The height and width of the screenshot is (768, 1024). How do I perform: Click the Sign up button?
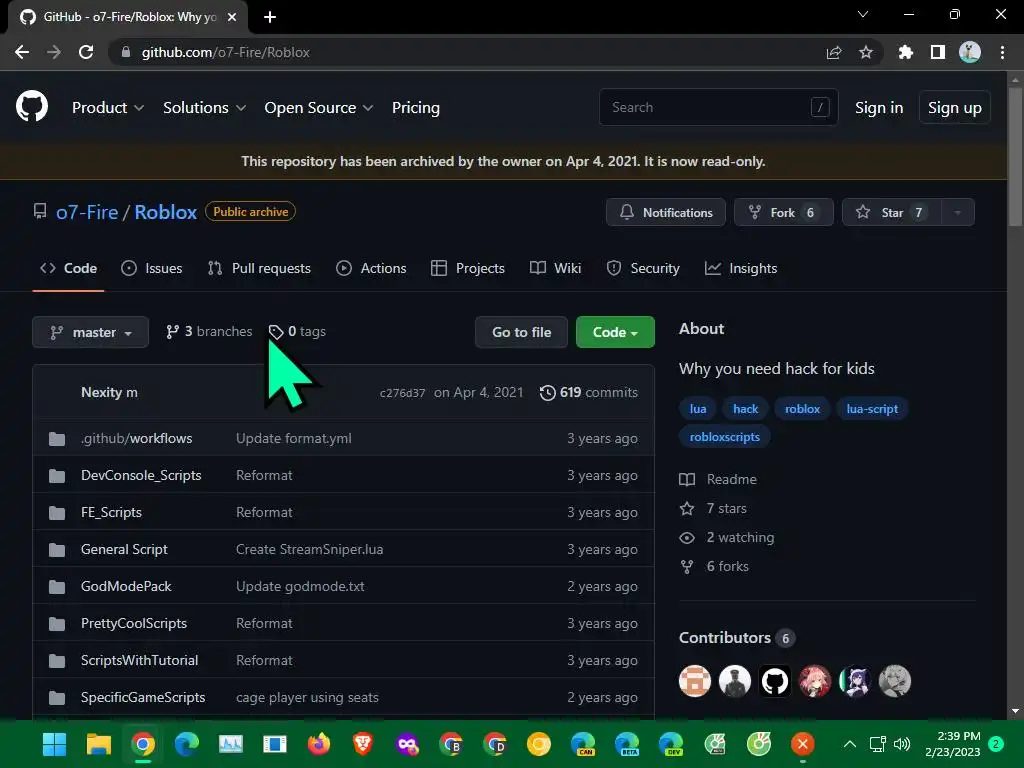pos(954,107)
